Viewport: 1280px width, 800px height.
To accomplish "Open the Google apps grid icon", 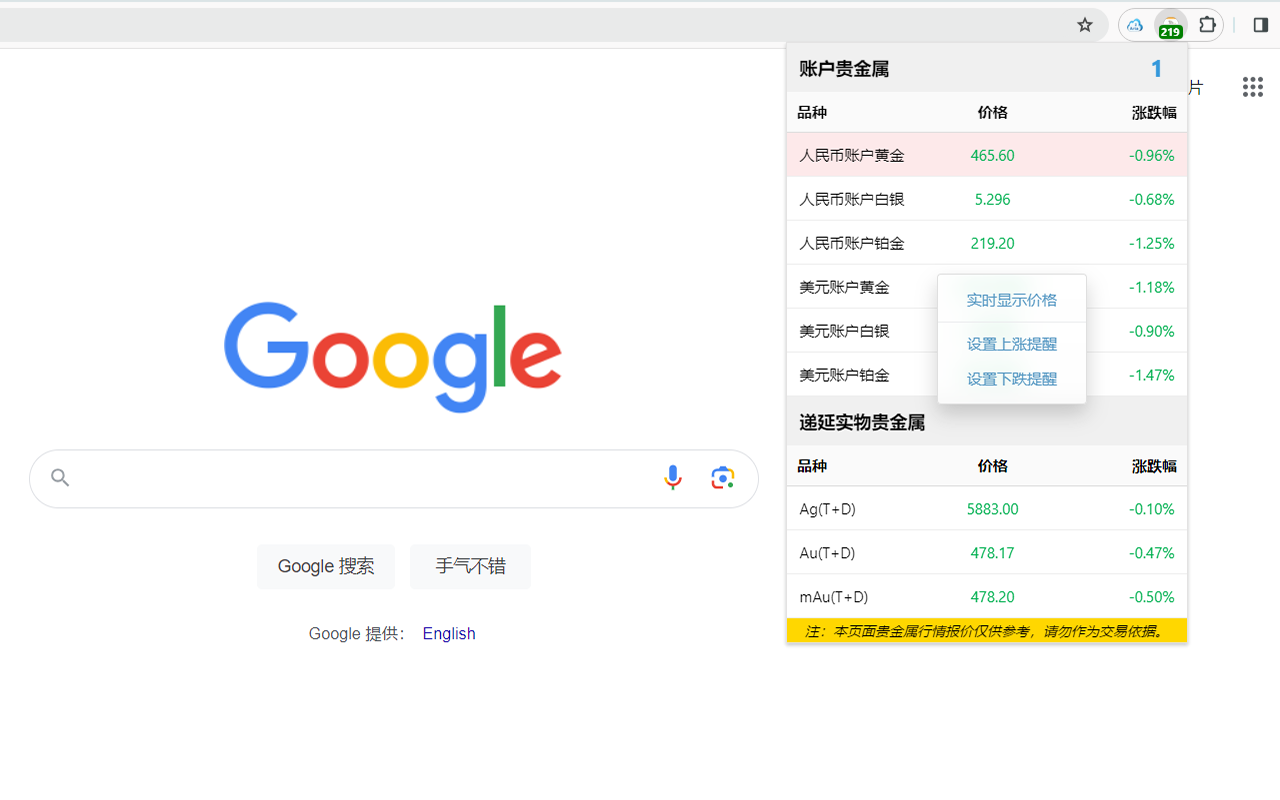I will click(1252, 87).
